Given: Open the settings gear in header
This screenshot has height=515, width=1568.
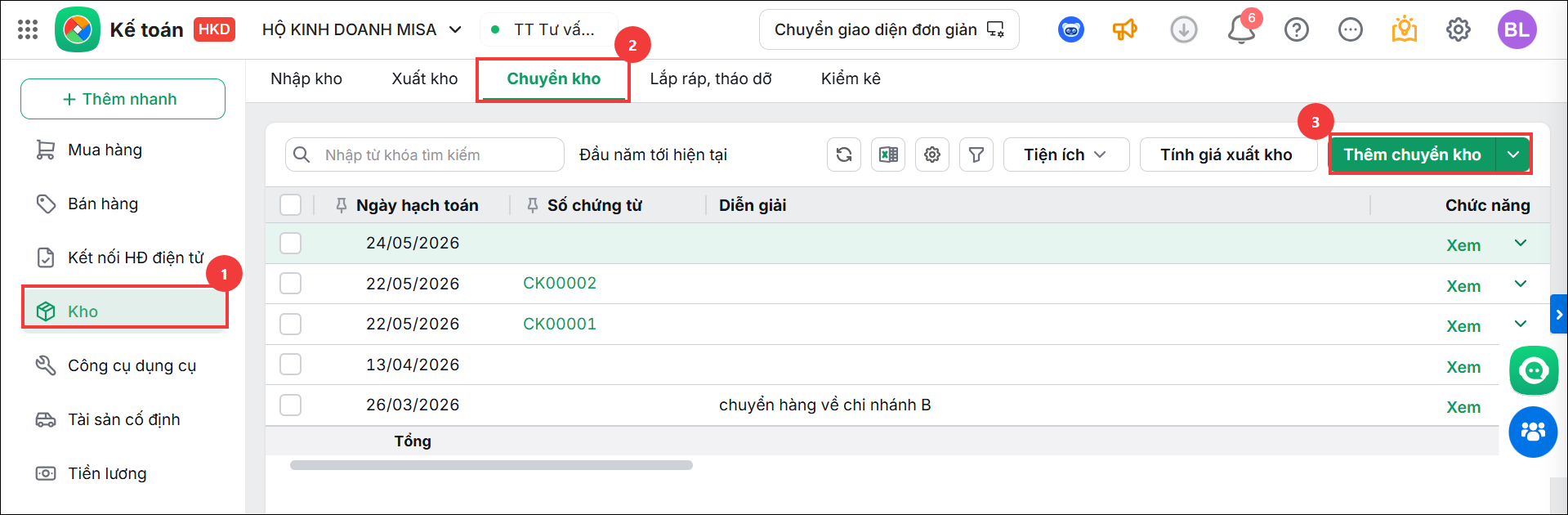Looking at the screenshot, I should [x=1459, y=30].
